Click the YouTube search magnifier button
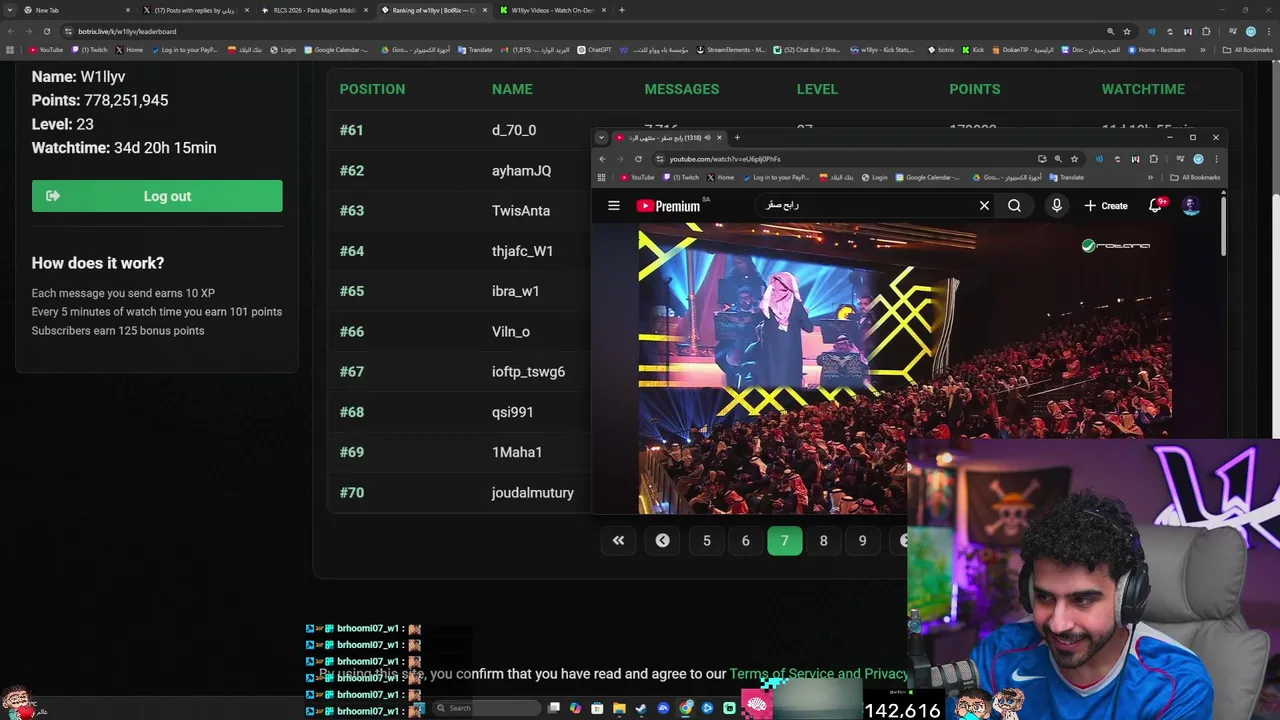 click(1014, 206)
